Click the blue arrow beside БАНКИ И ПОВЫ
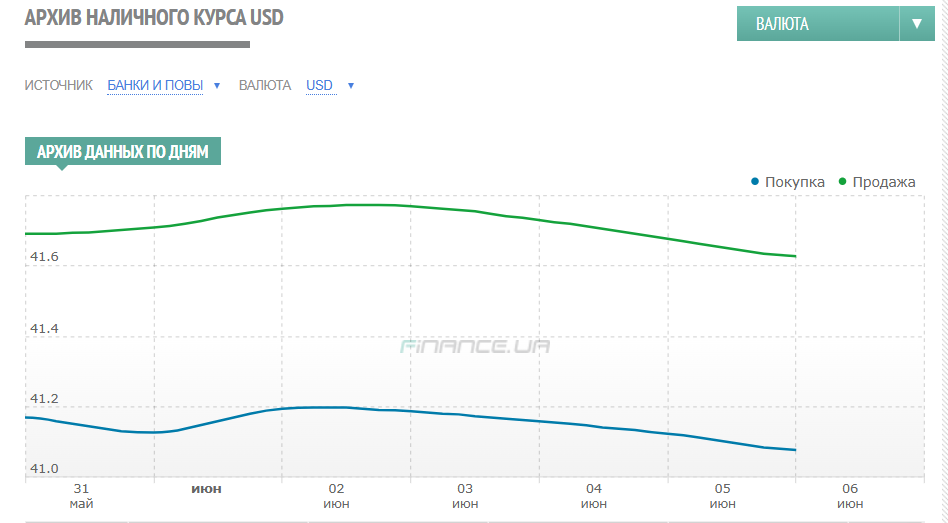The height and width of the screenshot is (523, 948). [x=217, y=86]
